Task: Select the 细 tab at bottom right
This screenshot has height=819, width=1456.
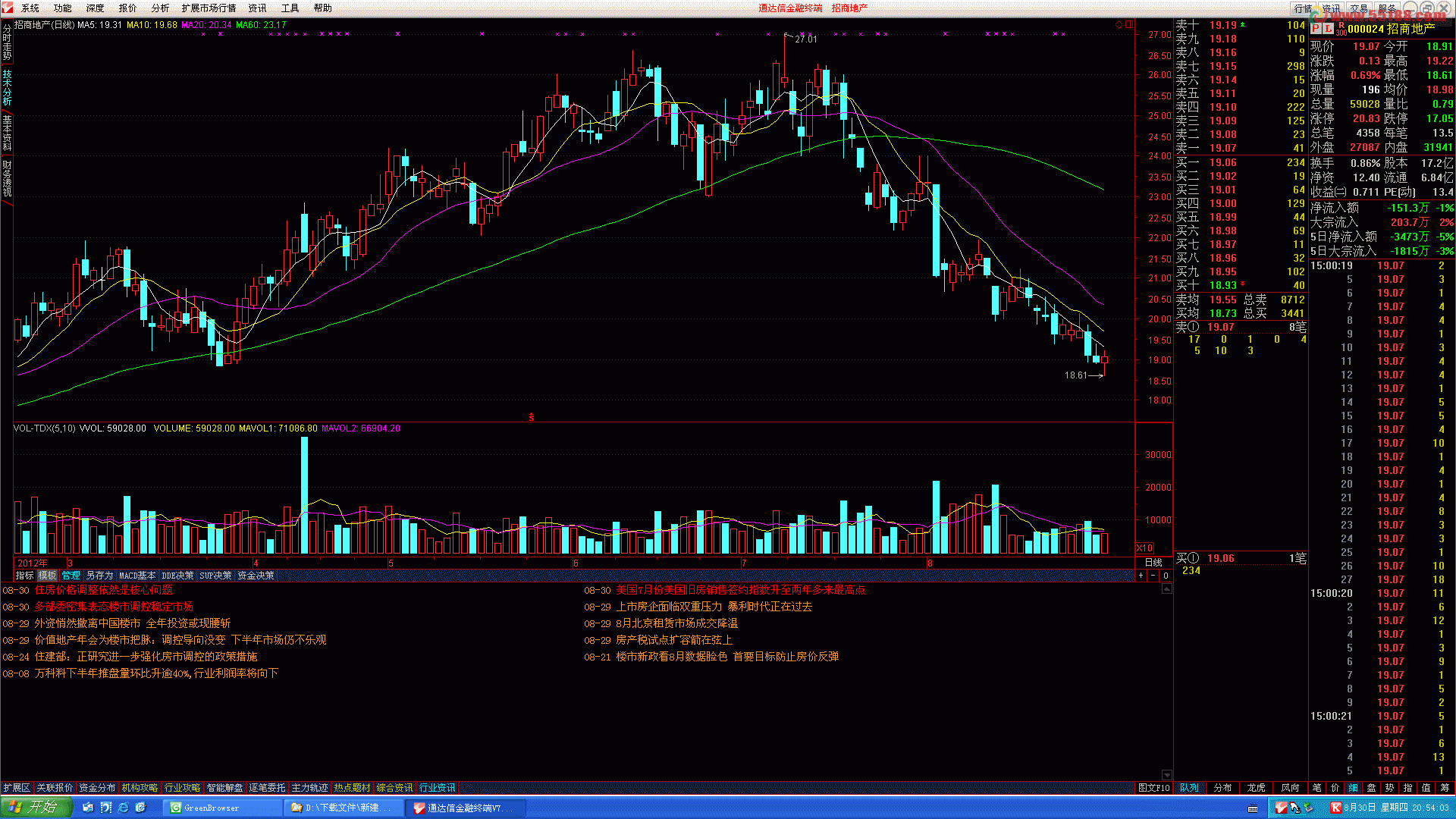Action: coord(1353,788)
